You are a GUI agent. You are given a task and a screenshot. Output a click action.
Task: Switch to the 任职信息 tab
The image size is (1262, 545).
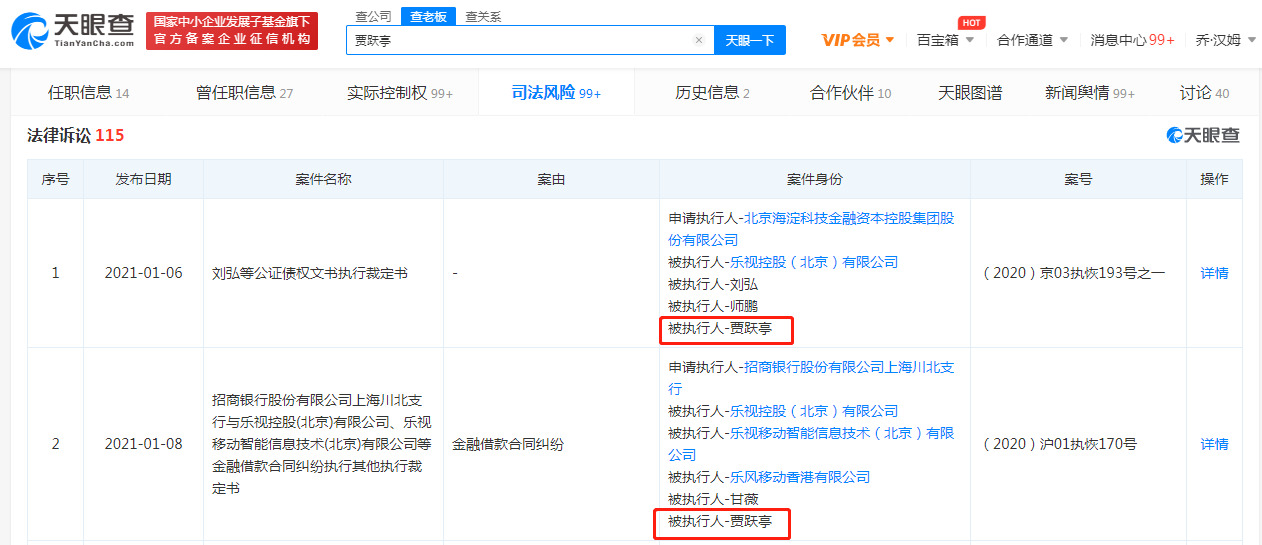[x=89, y=93]
